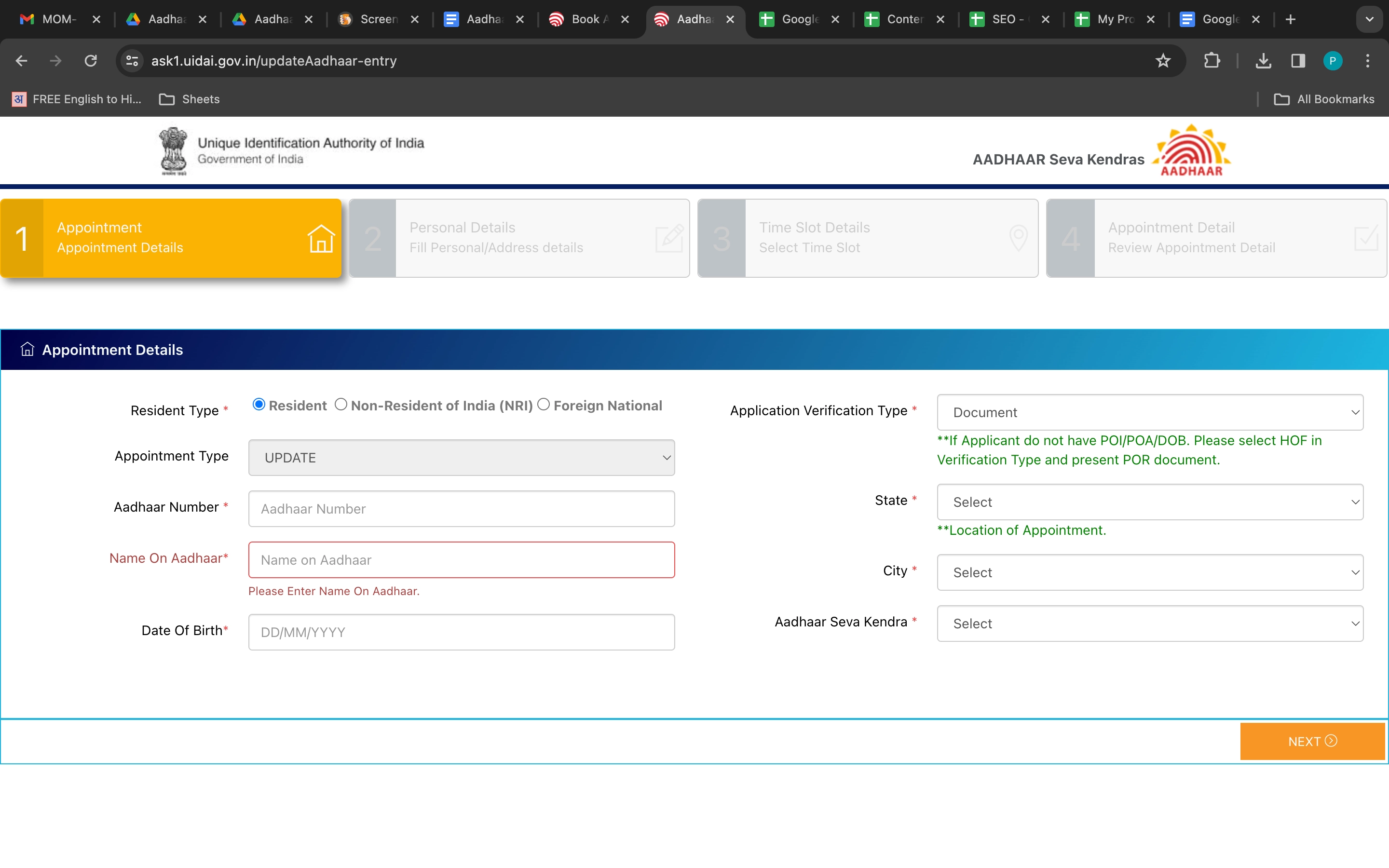Select the Foreign National resident type

544,404
